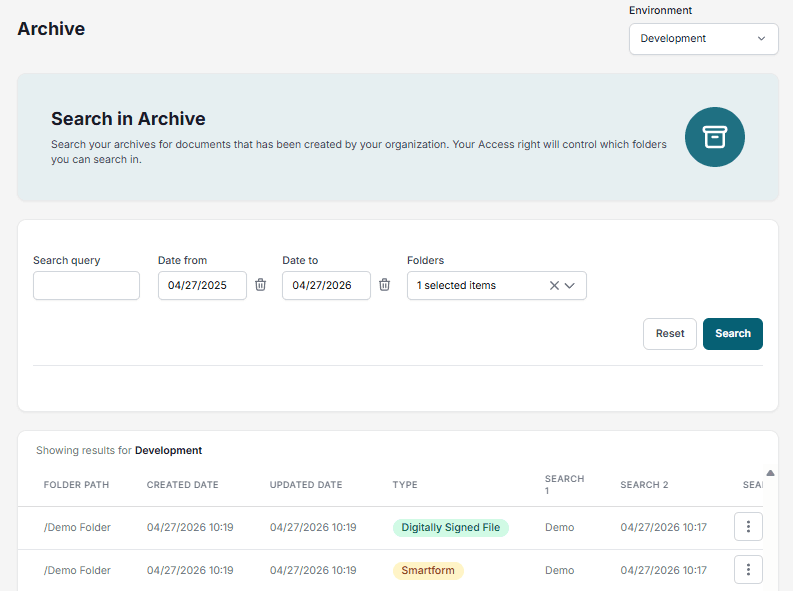Sort by the Search 2 column header
793x591 pixels.
pyautogui.click(x=644, y=485)
